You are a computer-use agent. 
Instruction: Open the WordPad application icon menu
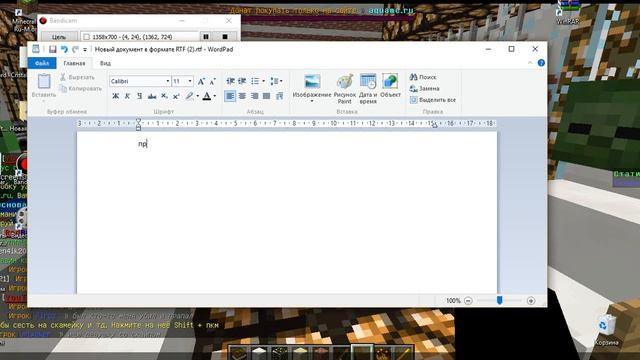point(36,49)
